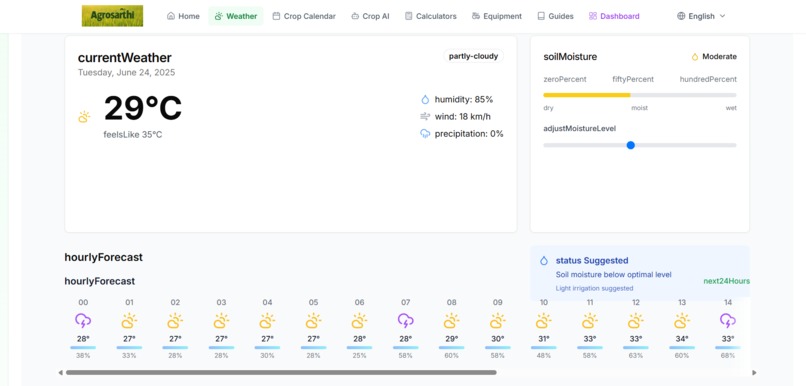Click the Light irrigation suggested text
The width and height of the screenshot is (806, 386).
coord(594,288)
